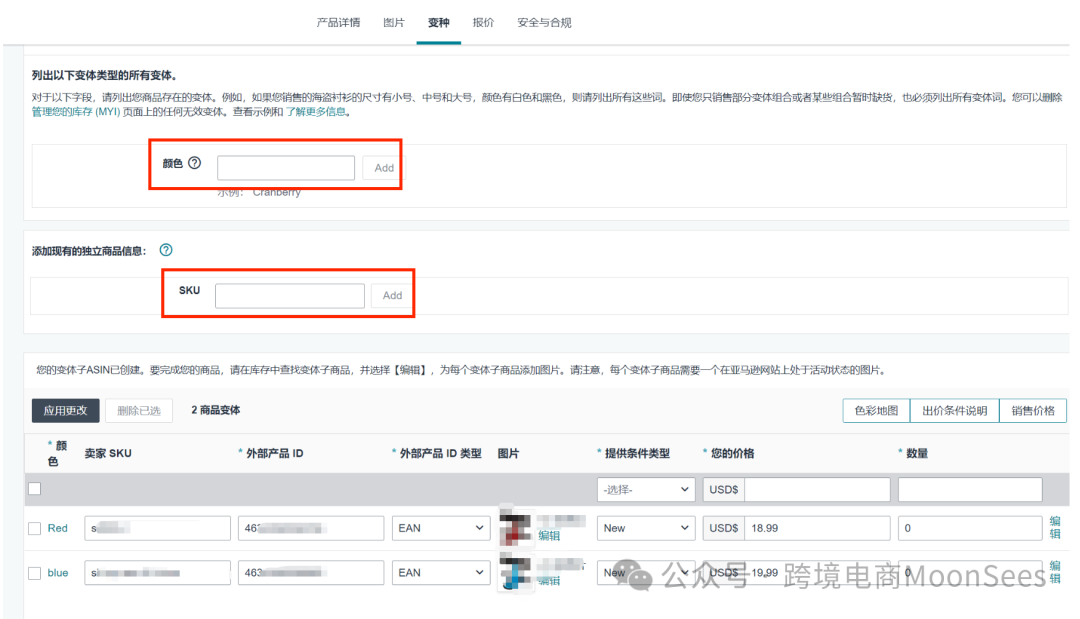Check the checkbox for the blue variant row
The image size is (1080, 619).
click(34, 572)
